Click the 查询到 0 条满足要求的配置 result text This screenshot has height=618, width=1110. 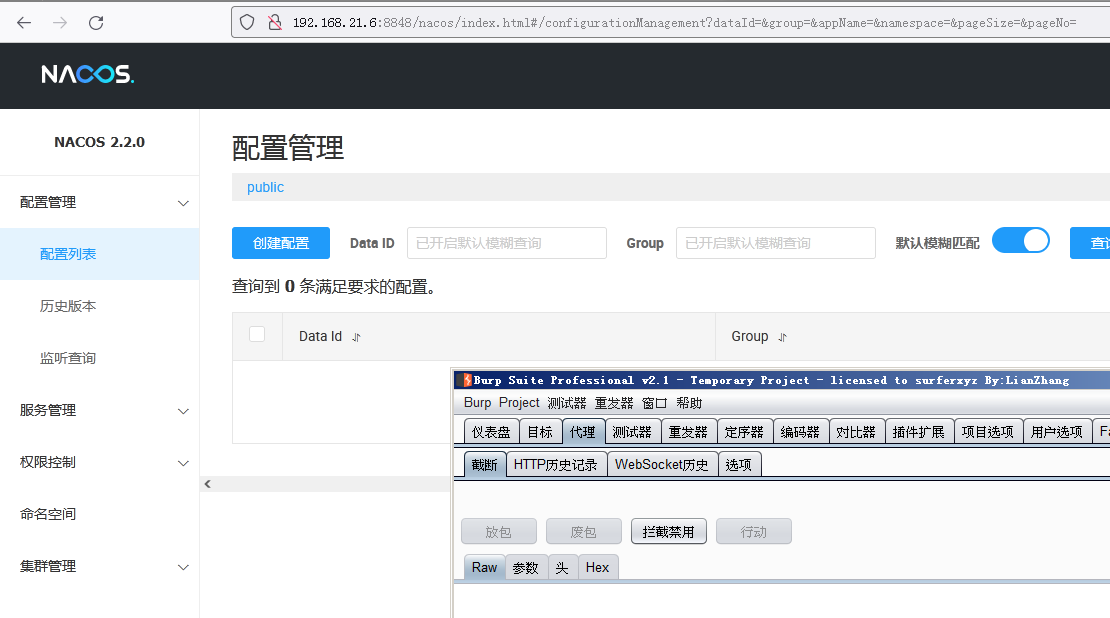pyautogui.click(x=334, y=287)
